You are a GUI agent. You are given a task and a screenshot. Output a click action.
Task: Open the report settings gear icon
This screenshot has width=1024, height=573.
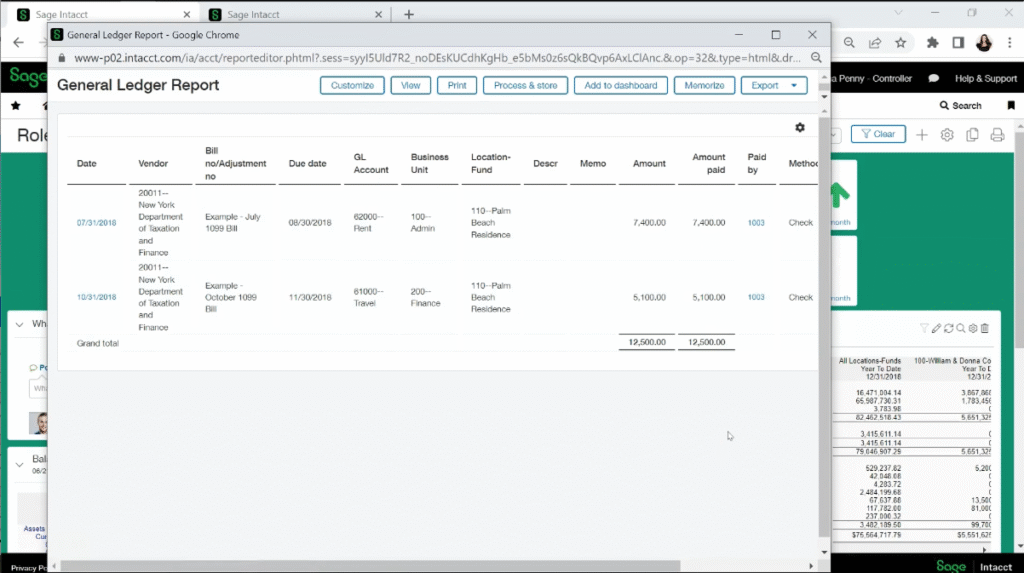(800, 127)
